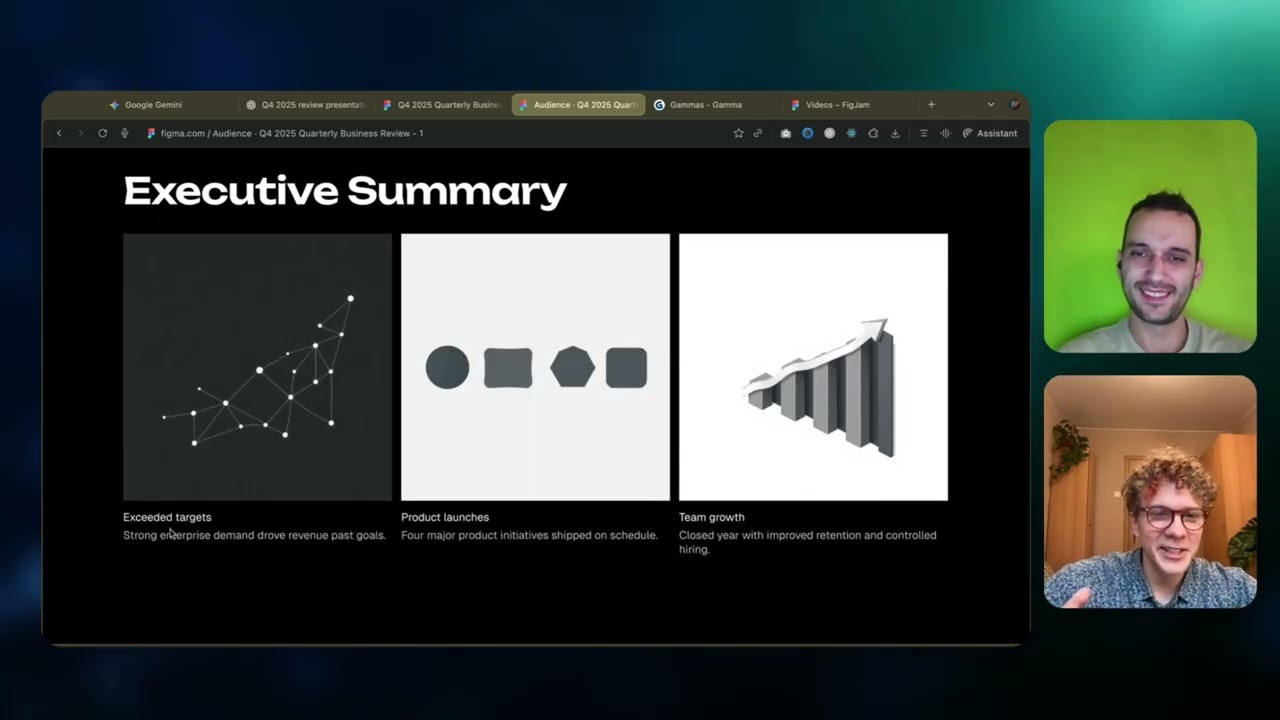Viewport: 1280px width, 720px height.
Task: Click the microphone icon in the address bar
Action: pos(124,133)
